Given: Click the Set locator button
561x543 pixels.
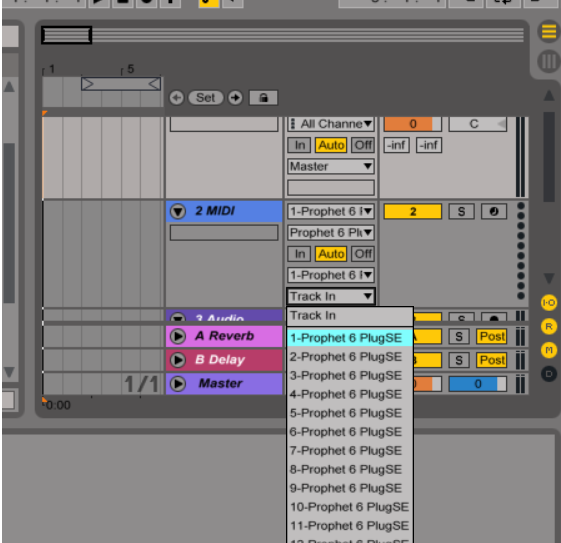Looking at the screenshot, I should click(x=205, y=98).
